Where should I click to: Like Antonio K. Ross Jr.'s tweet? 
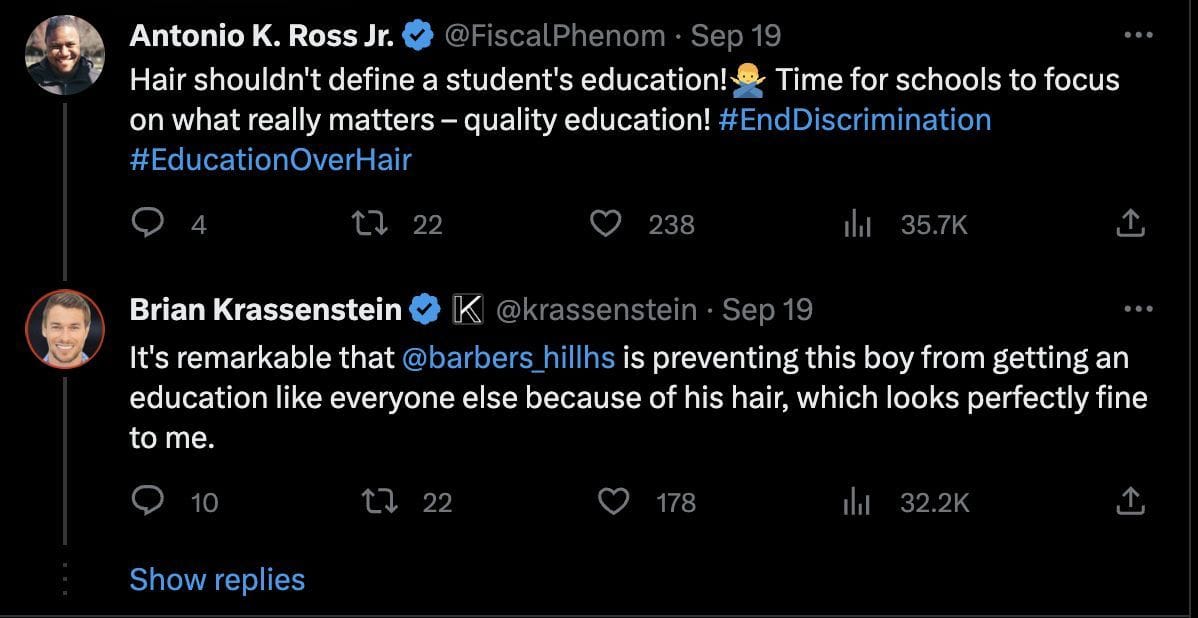point(605,224)
